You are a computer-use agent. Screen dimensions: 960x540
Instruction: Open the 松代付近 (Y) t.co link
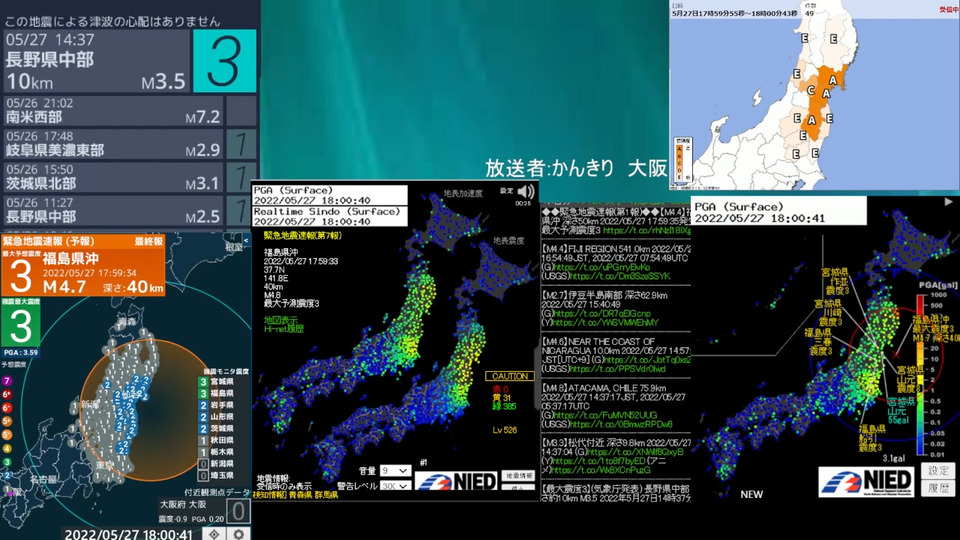(599, 461)
